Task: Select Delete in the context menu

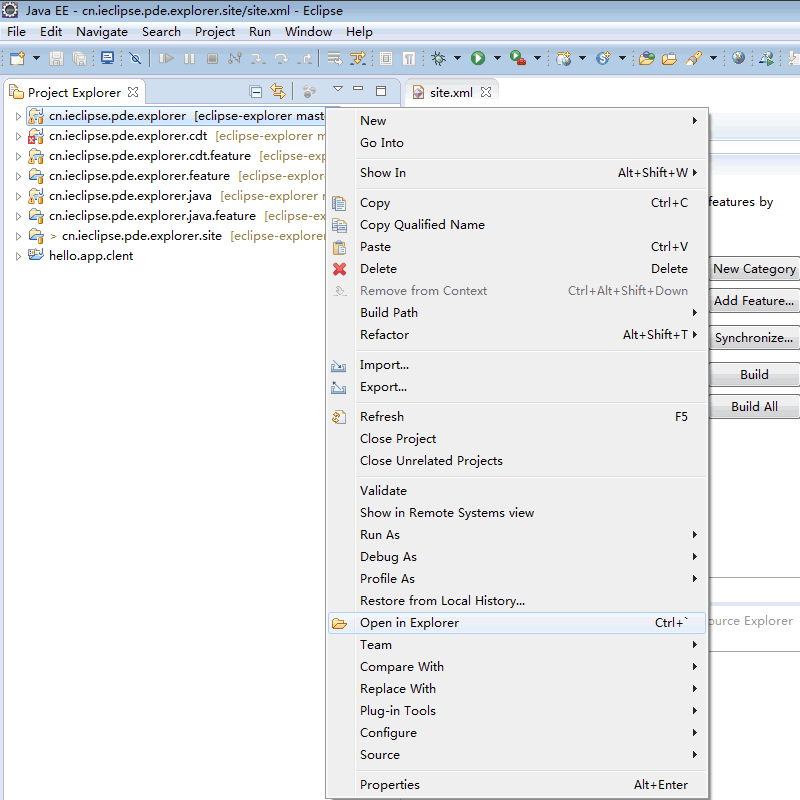Action: (x=517, y=269)
